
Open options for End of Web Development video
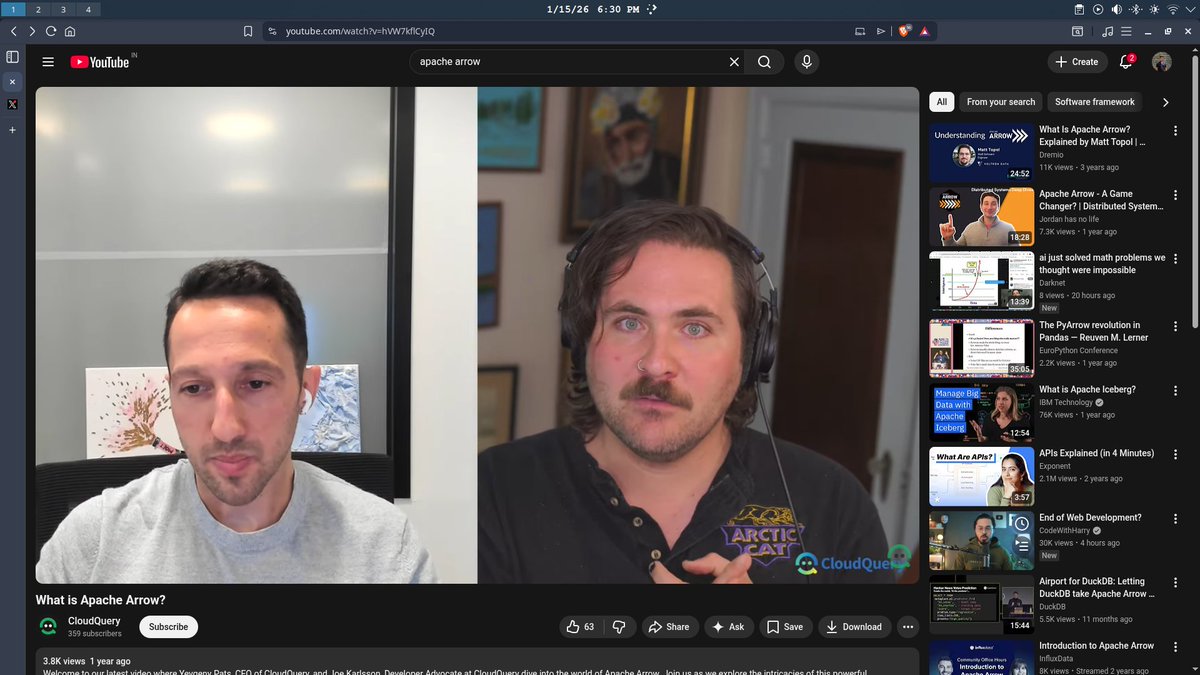click(1176, 519)
